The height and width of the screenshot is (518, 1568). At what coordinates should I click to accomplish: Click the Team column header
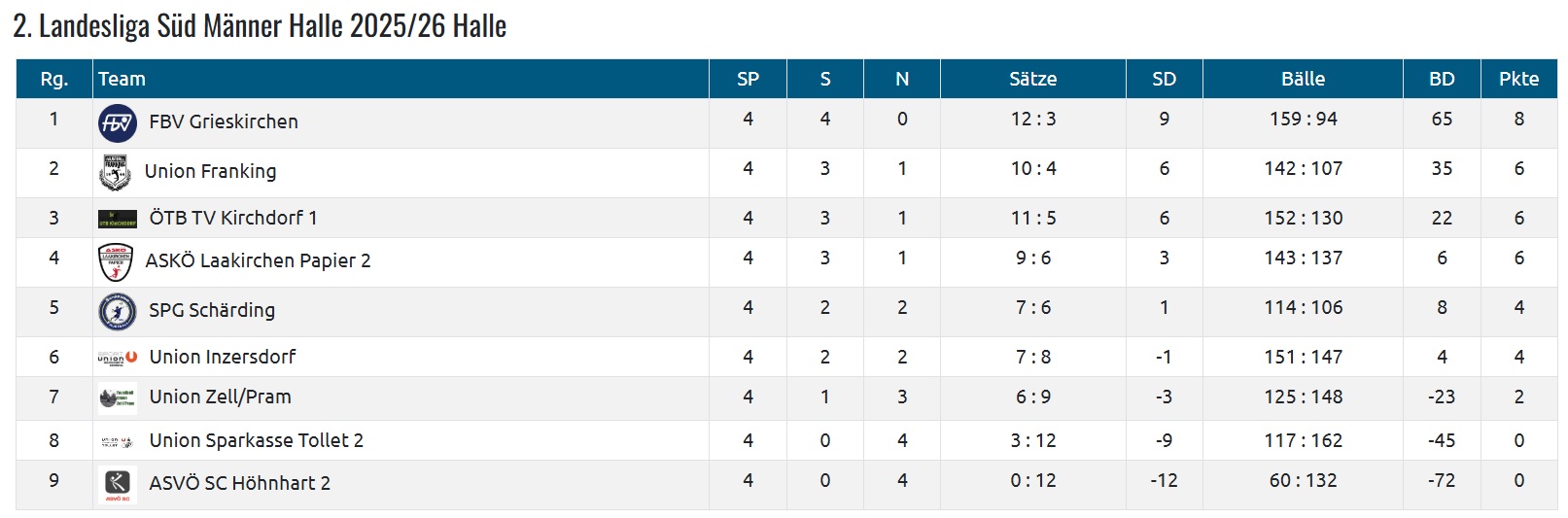(122, 80)
